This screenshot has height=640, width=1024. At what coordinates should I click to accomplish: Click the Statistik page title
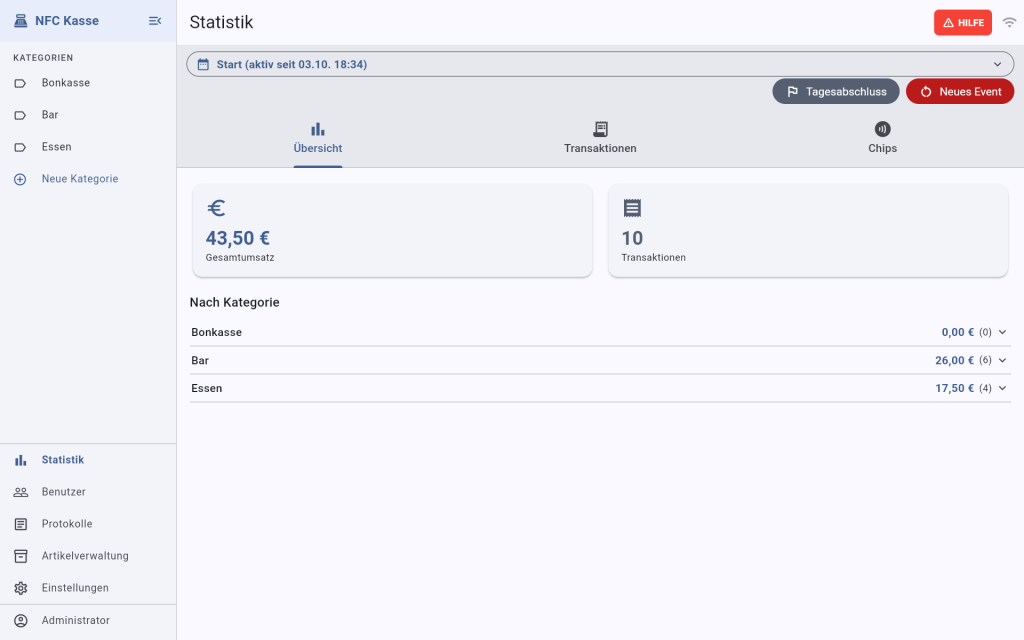(221, 22)
